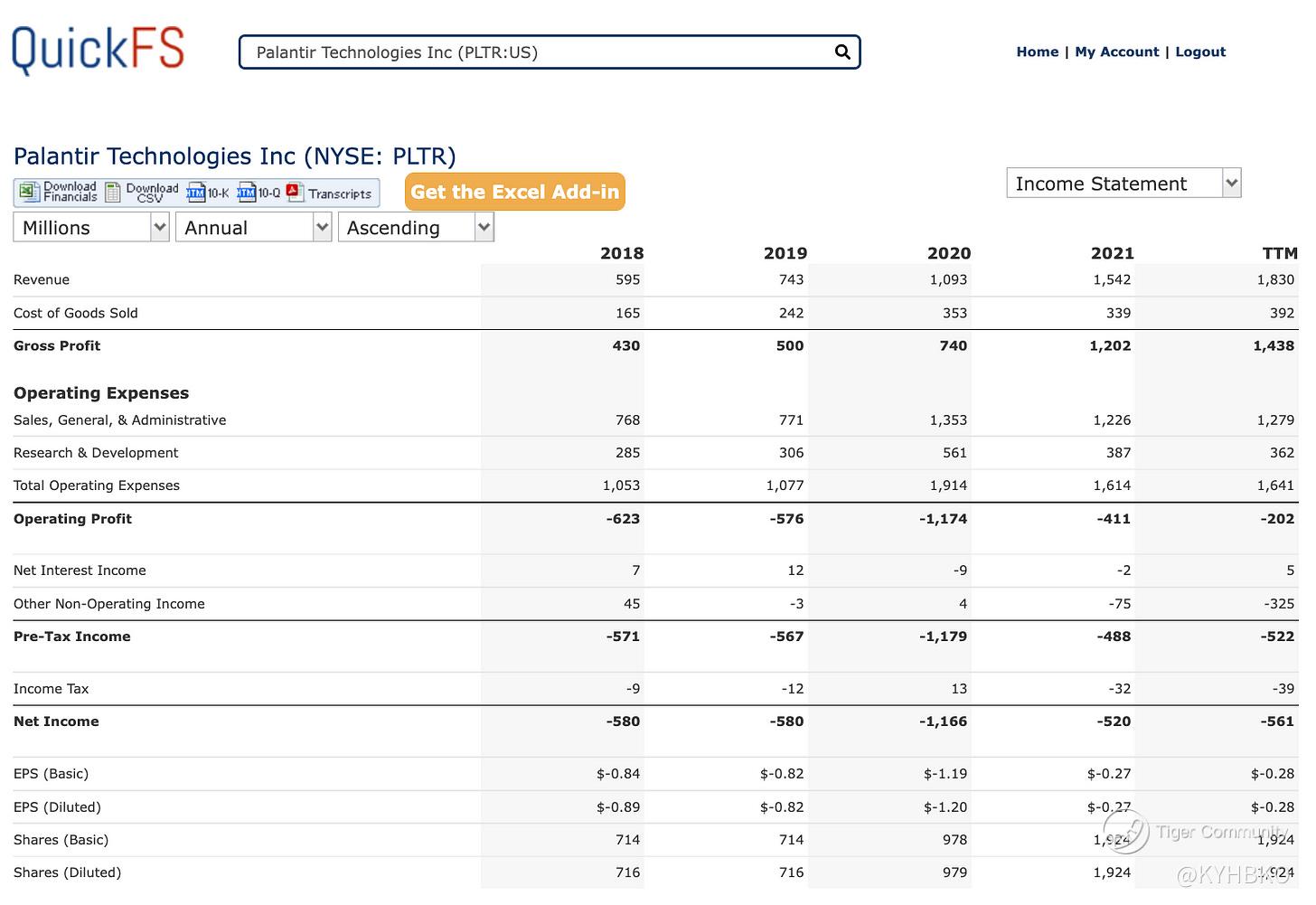This screenshot has width=1316, height=905.
Task: Click the EPS (Diluted) row label
Action: point(57,807)
